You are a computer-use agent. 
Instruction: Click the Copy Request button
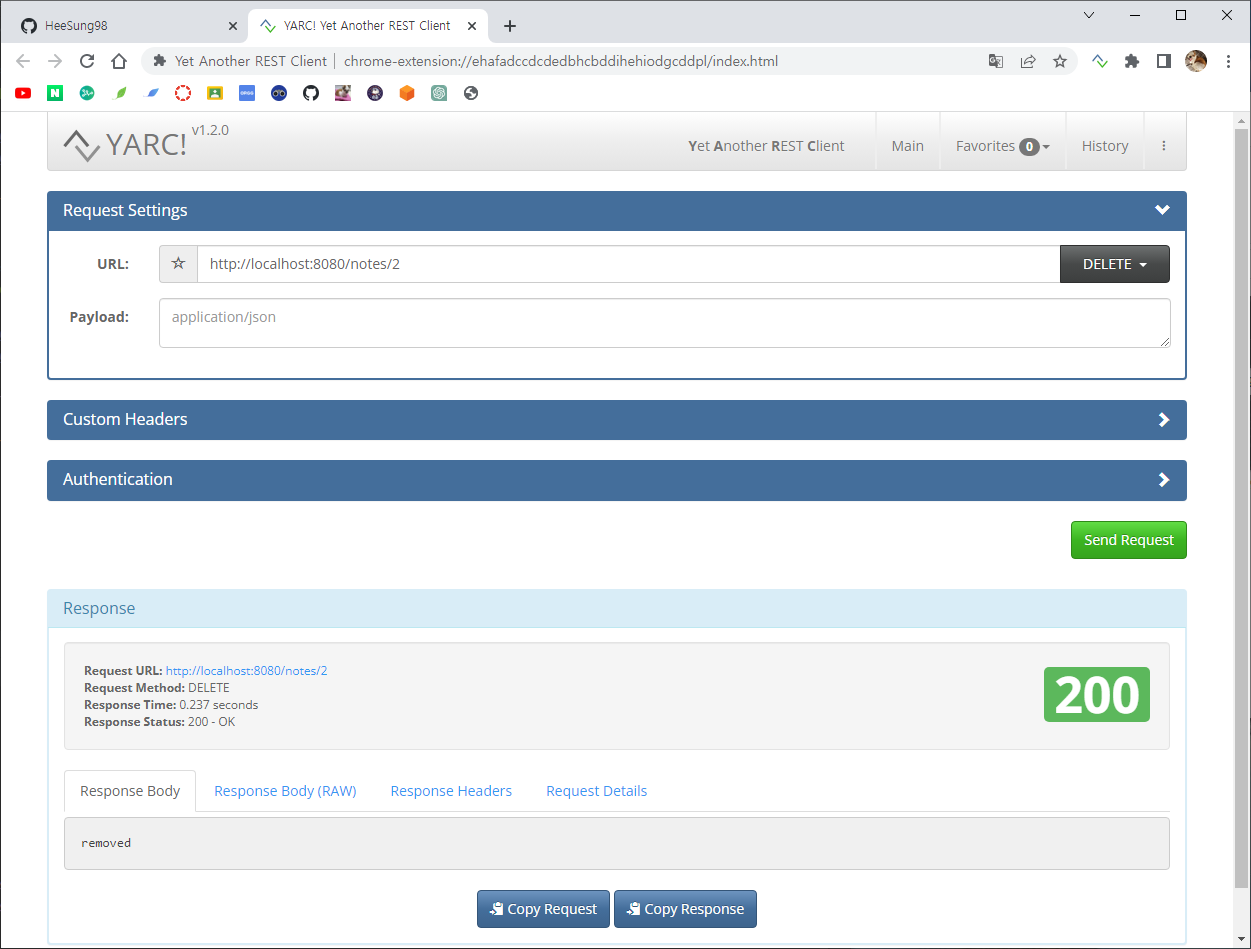tap(543, 909)
